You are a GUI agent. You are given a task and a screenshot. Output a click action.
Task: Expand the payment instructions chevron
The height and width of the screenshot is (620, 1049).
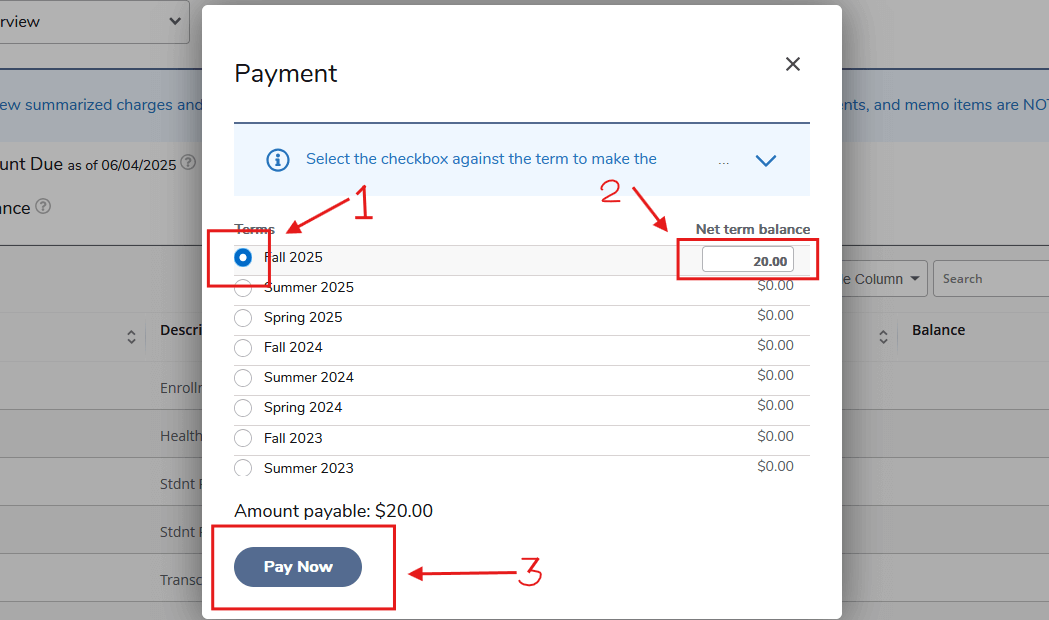pos(766,160)
